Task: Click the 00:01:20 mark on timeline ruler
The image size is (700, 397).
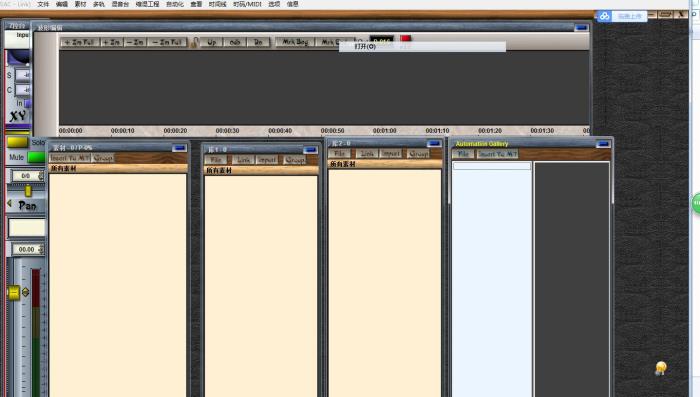Action: pyautogui.click(x=490, y=130)
